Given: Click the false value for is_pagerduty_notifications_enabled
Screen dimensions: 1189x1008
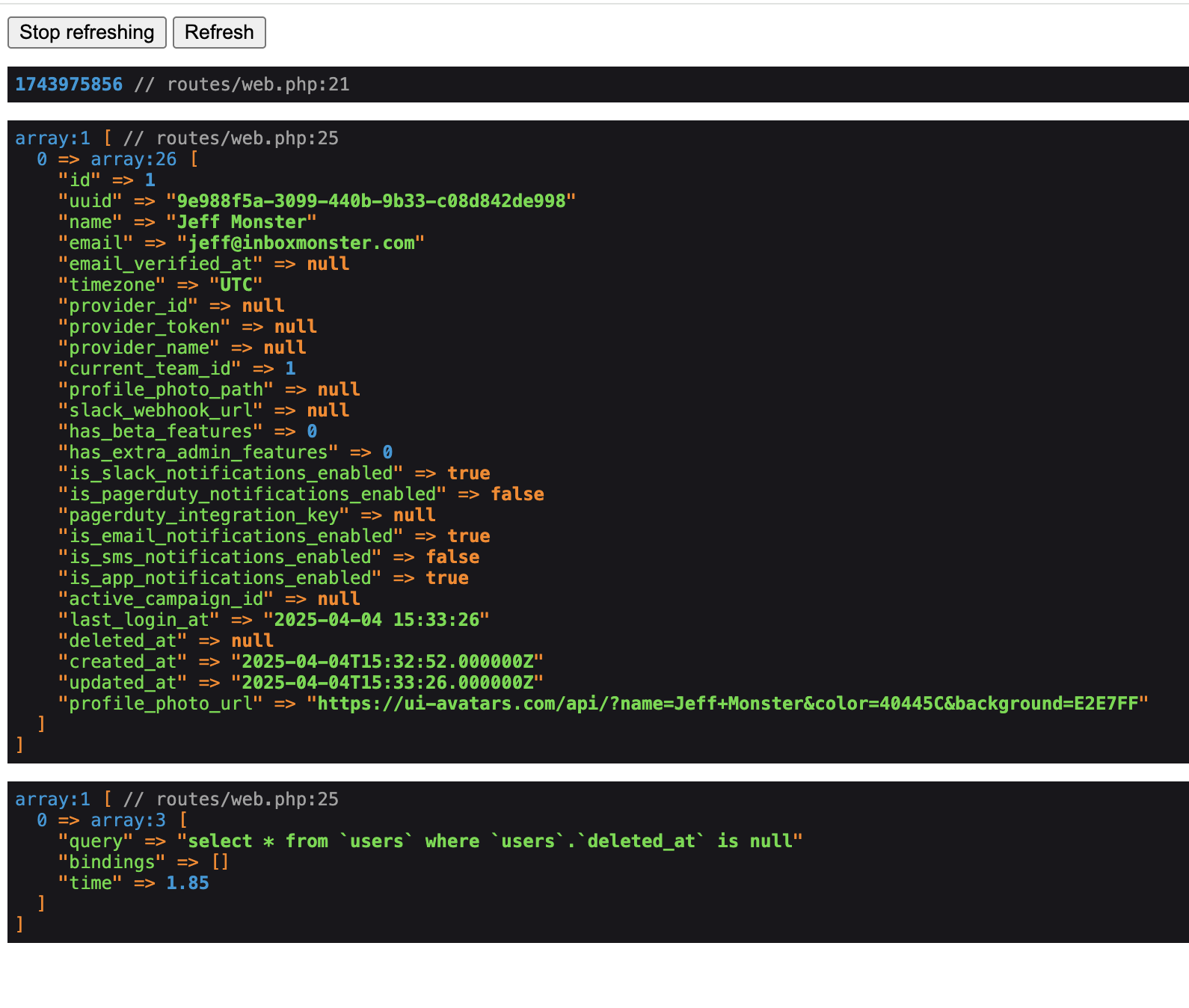Looking at the screenshot, I should (x=517, y=494).
